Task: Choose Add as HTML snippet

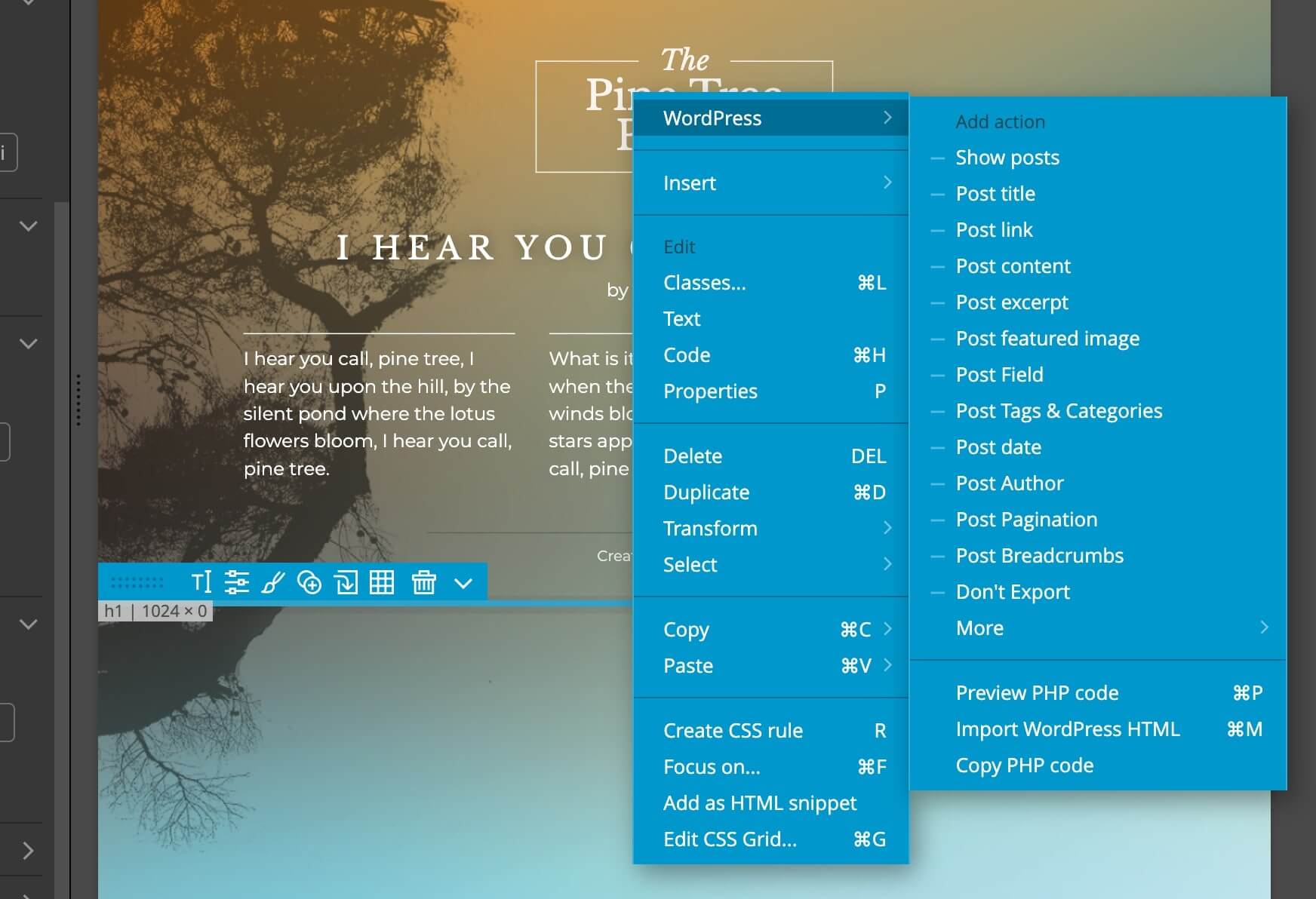Action: coord(770,802)
